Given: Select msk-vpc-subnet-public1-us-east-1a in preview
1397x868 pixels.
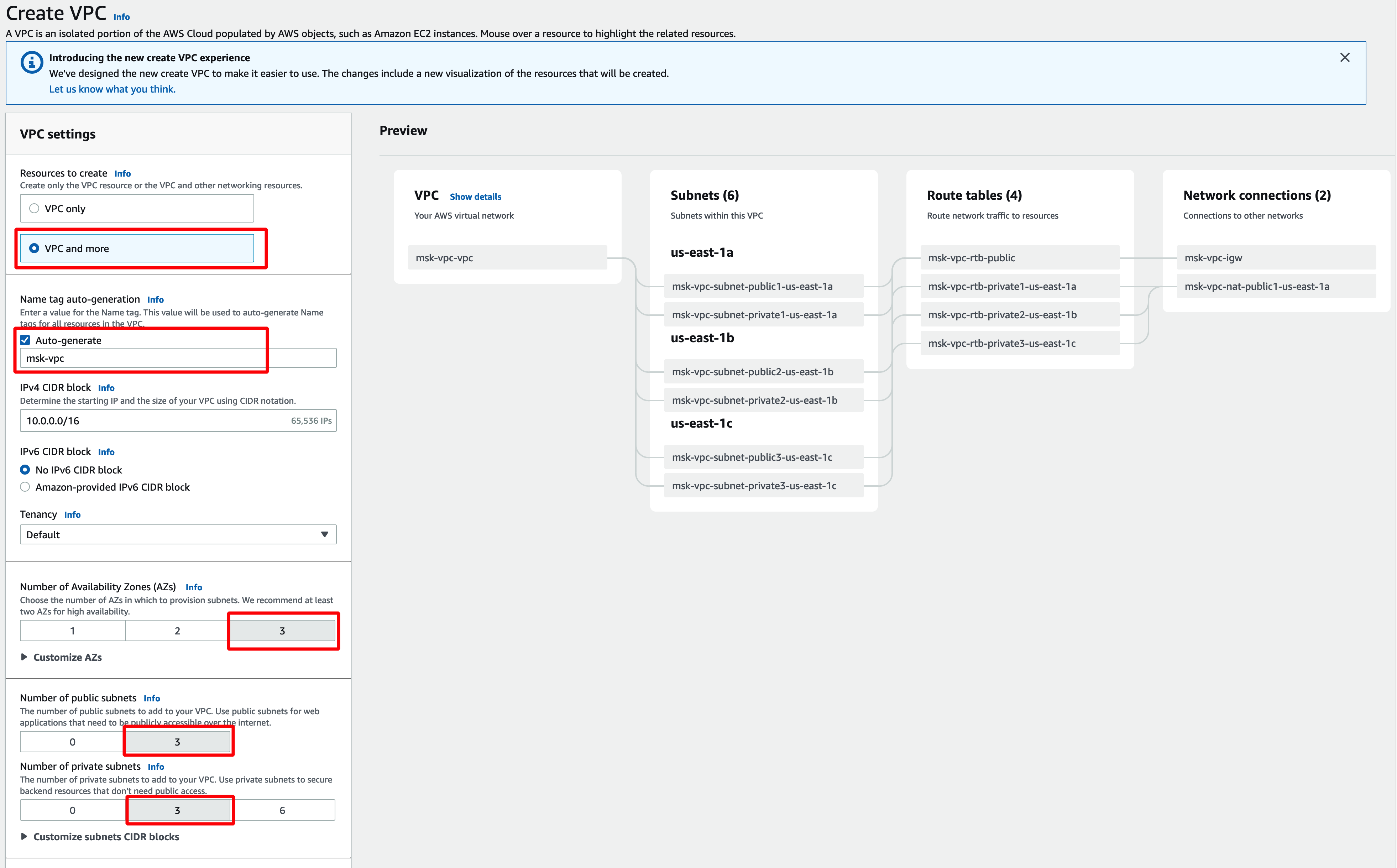Looking at the screenshot, I should [763, 286].
